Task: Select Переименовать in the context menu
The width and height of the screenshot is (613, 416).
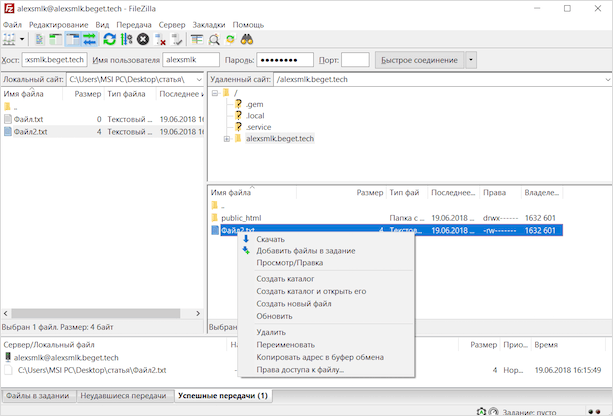Action: (x=284, y=344)
